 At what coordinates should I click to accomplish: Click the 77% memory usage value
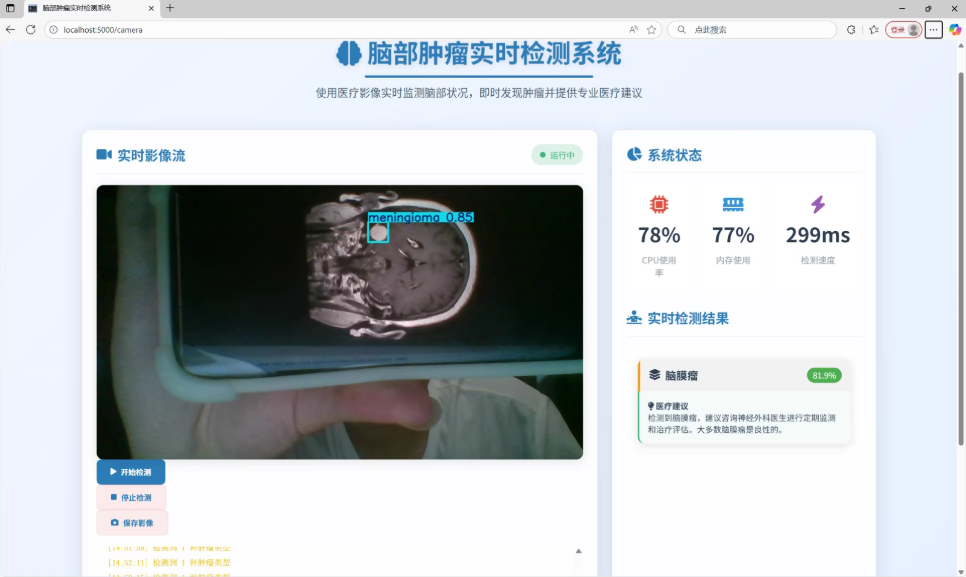[733, 235]
